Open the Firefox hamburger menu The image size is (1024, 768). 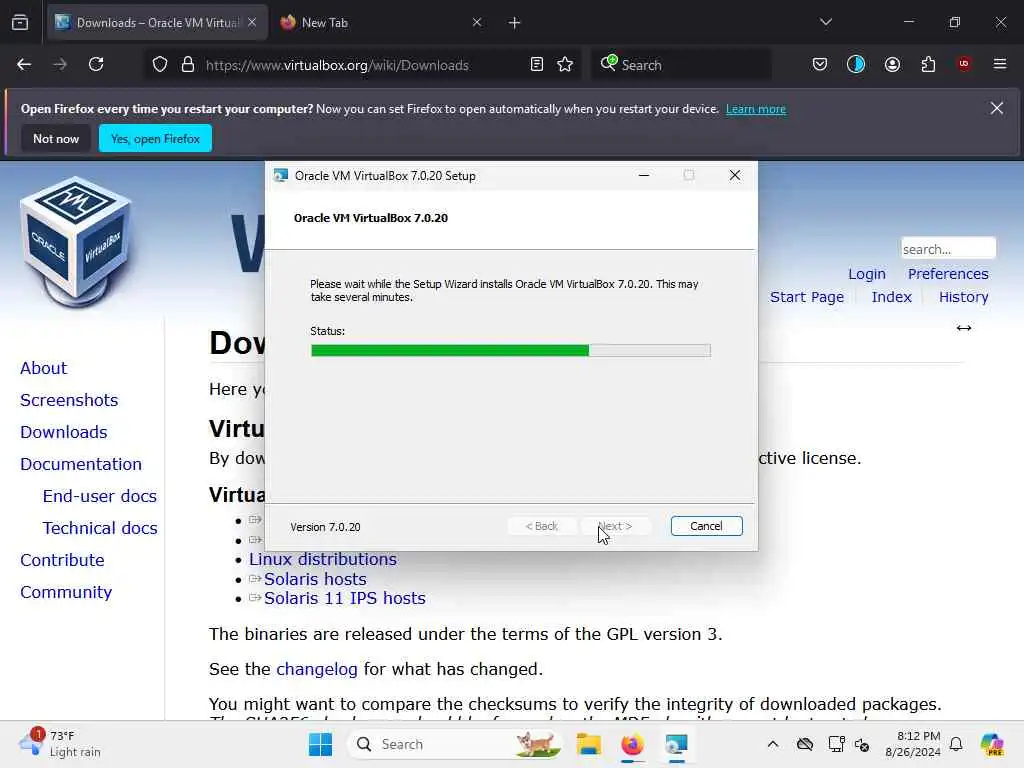(x=1000, y=64)
